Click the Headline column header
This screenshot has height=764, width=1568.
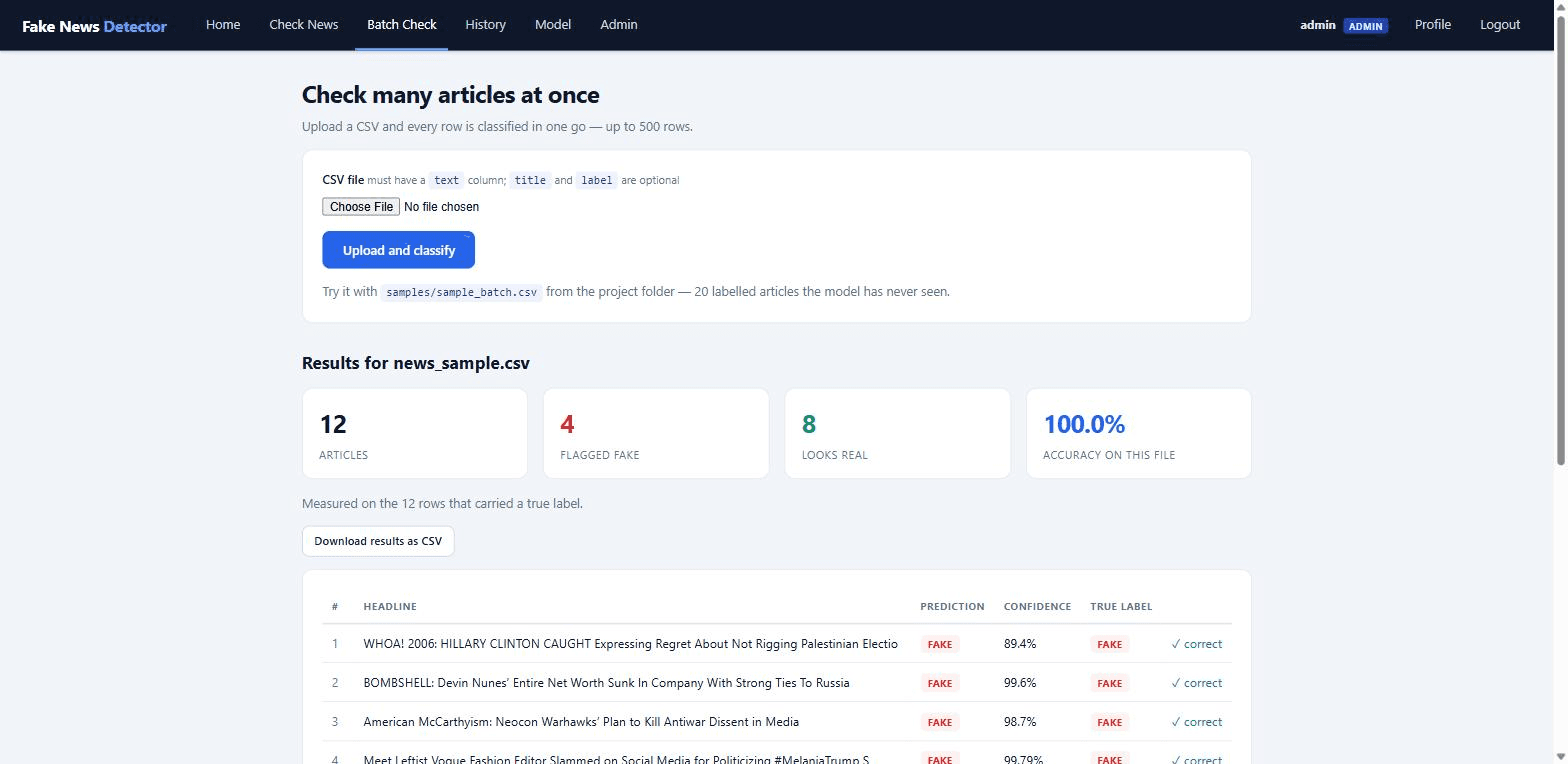coord(390,606)
